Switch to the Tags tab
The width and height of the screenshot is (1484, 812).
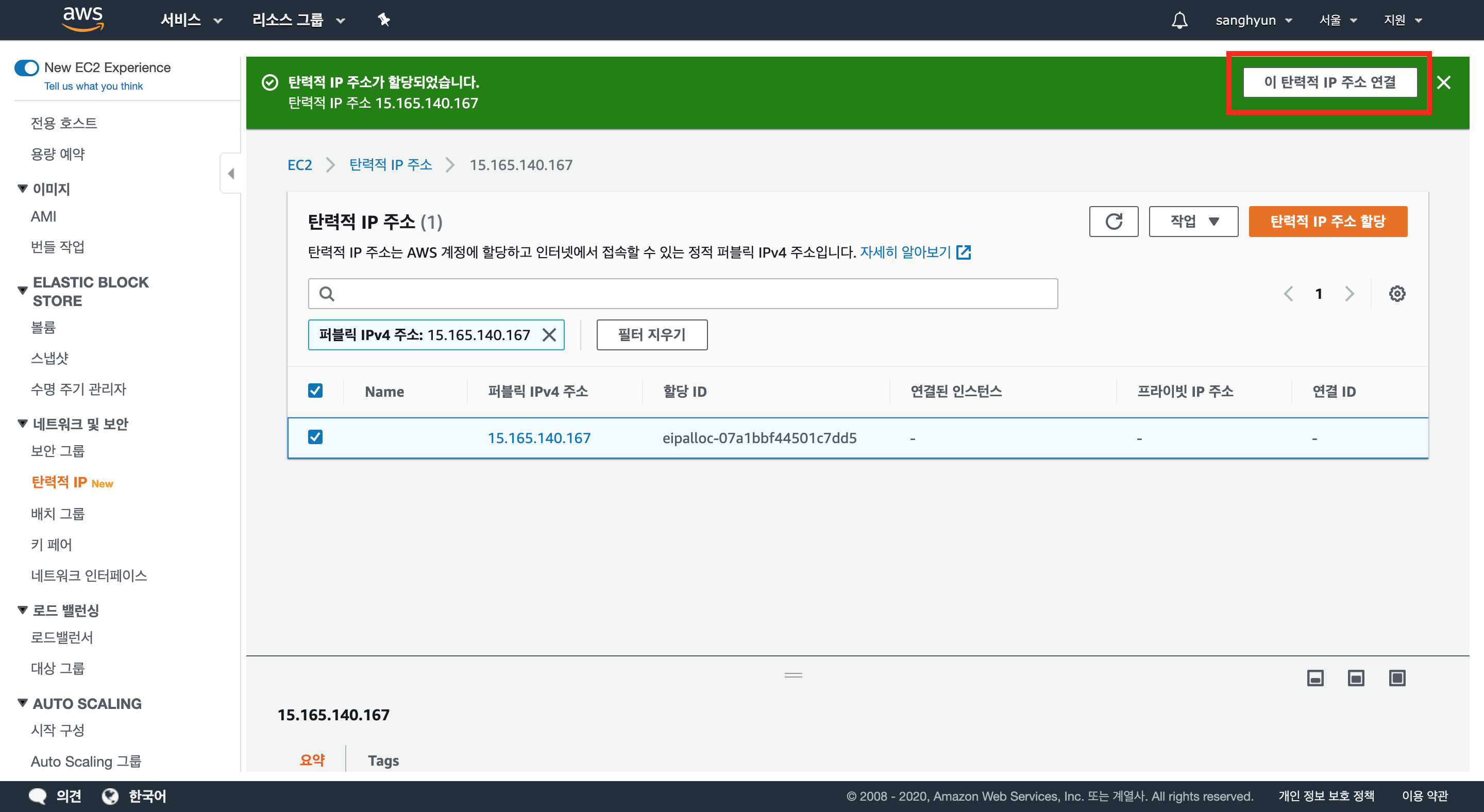pyautogui.click(x=383, y=760)
